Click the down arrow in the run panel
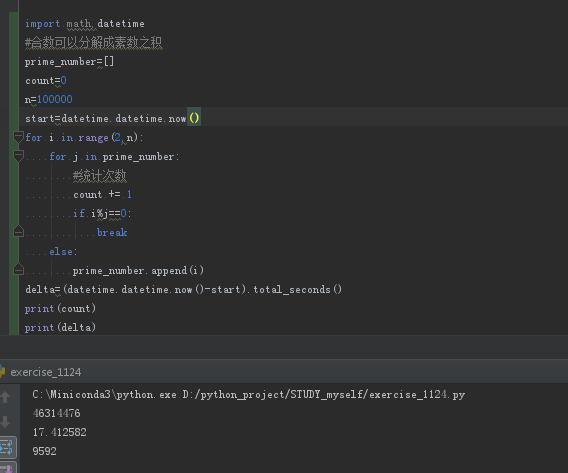 (5, 422)
